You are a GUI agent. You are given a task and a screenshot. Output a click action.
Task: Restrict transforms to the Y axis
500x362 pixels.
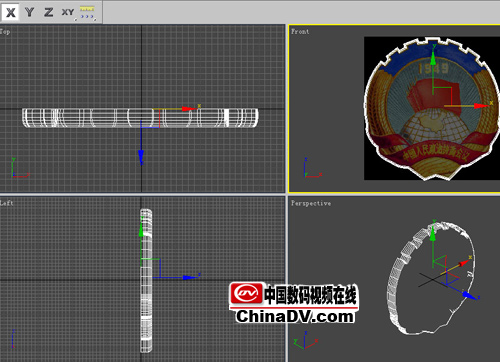(x=30, y=12)
